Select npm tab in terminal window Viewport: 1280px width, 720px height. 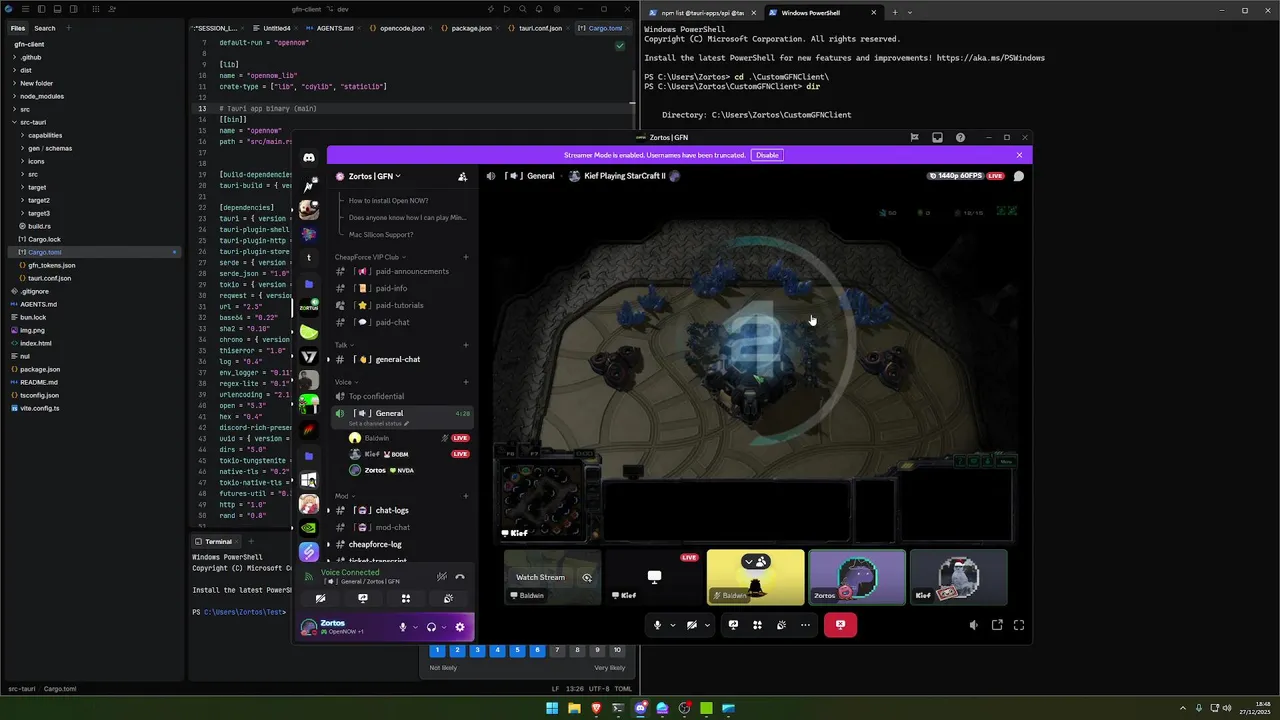click(702, 13)
